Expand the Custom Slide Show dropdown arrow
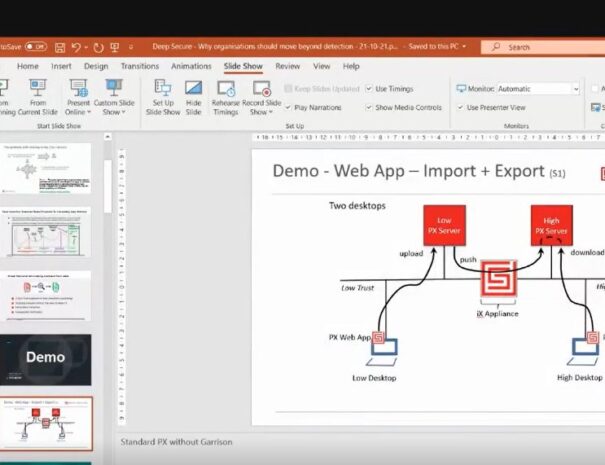 pyautogui.click(x=123, y=112)
